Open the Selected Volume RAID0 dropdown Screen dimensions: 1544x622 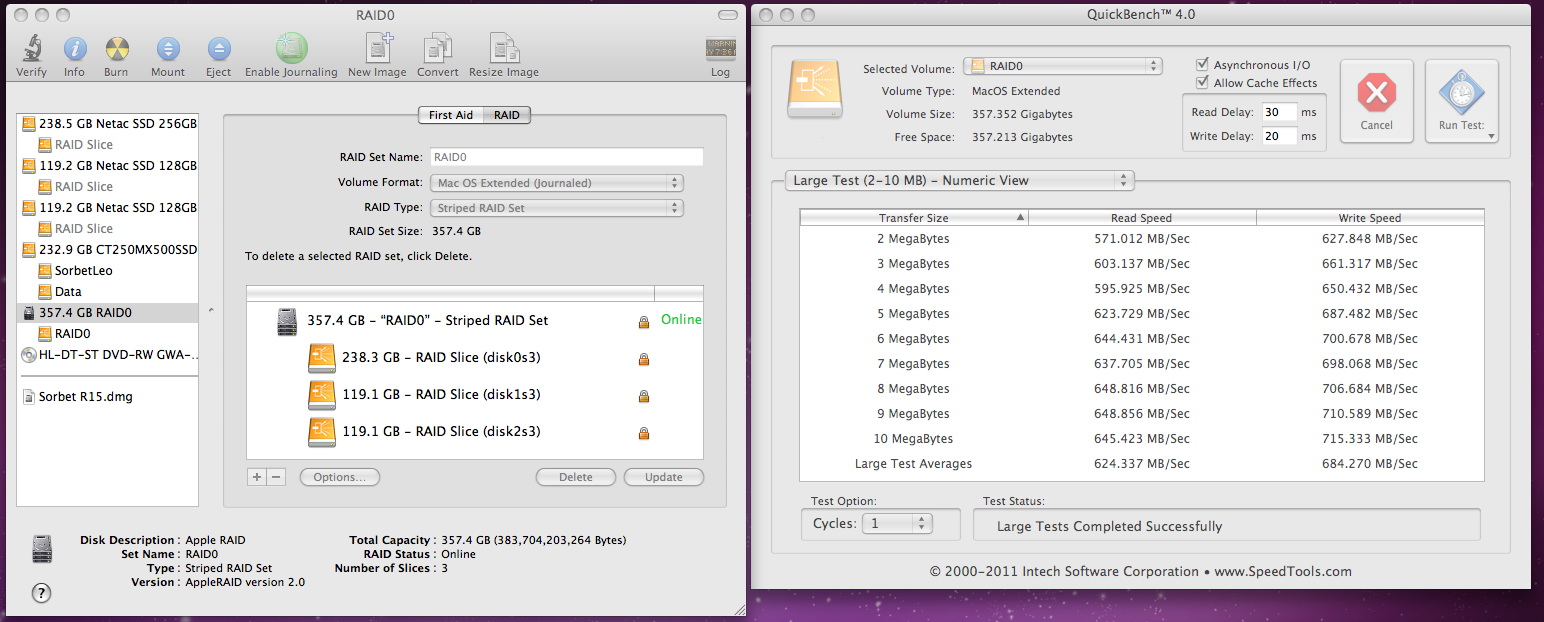tap(1063, 66)
